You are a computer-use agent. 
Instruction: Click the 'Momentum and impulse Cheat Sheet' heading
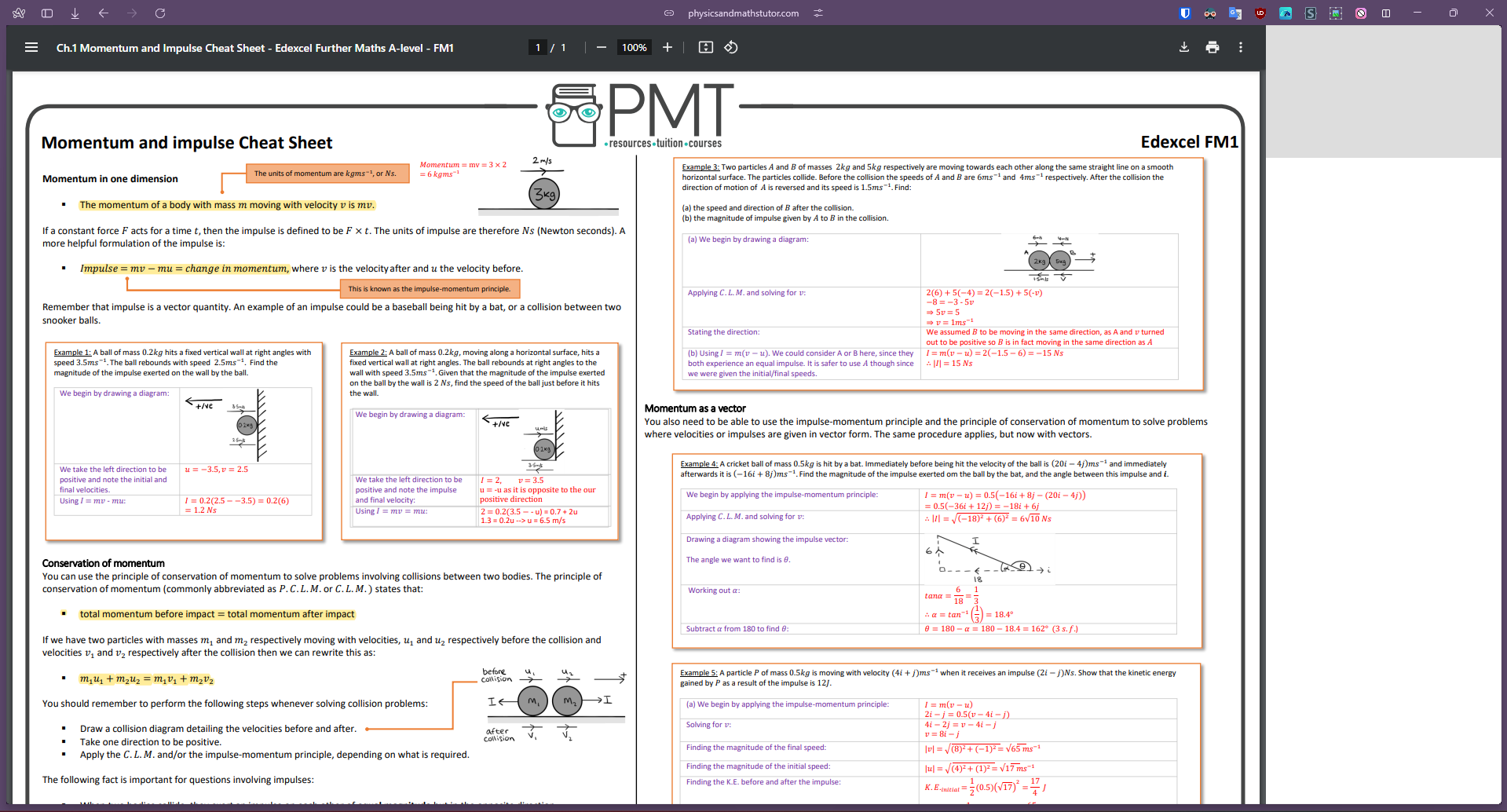click(x=187, y=143)
